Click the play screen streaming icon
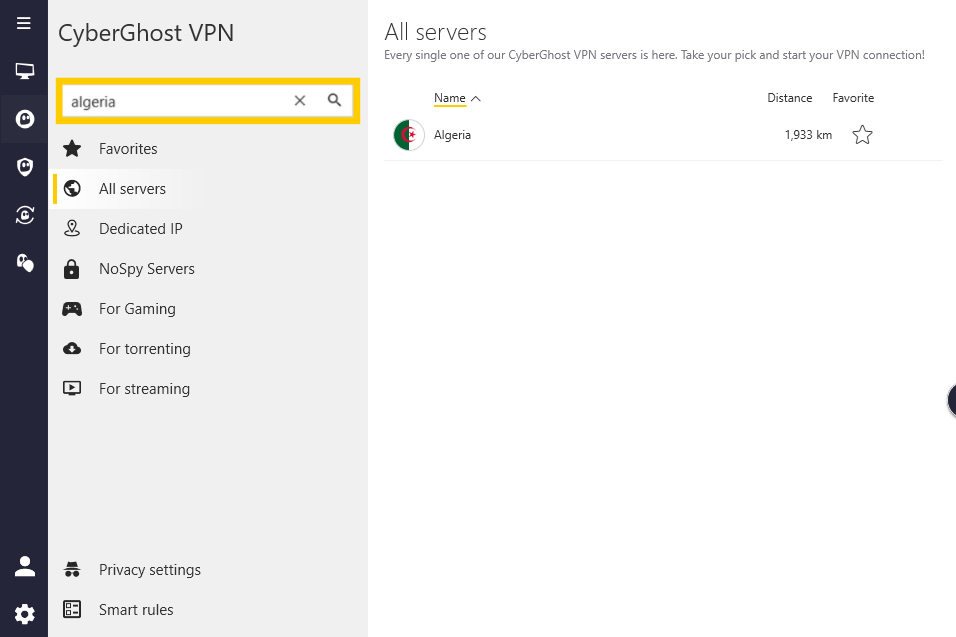Screen dimensions: 956x637 coord(72,388)
